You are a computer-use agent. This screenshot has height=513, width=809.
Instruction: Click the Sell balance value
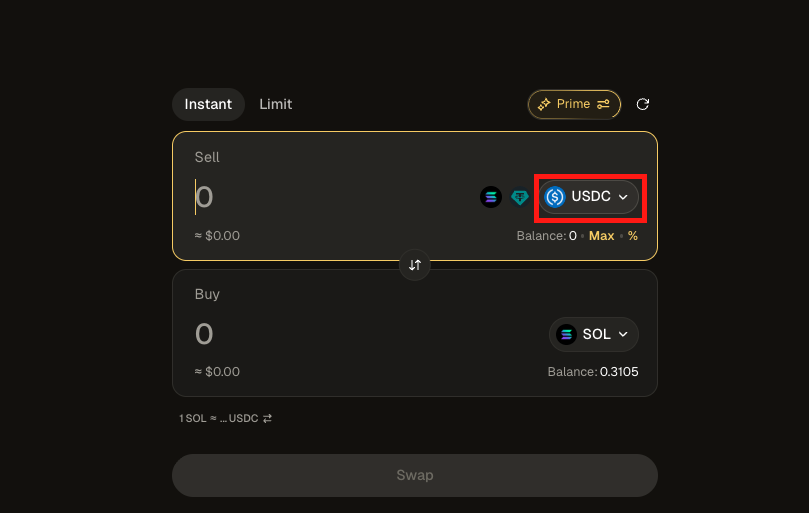pos(573,236)
